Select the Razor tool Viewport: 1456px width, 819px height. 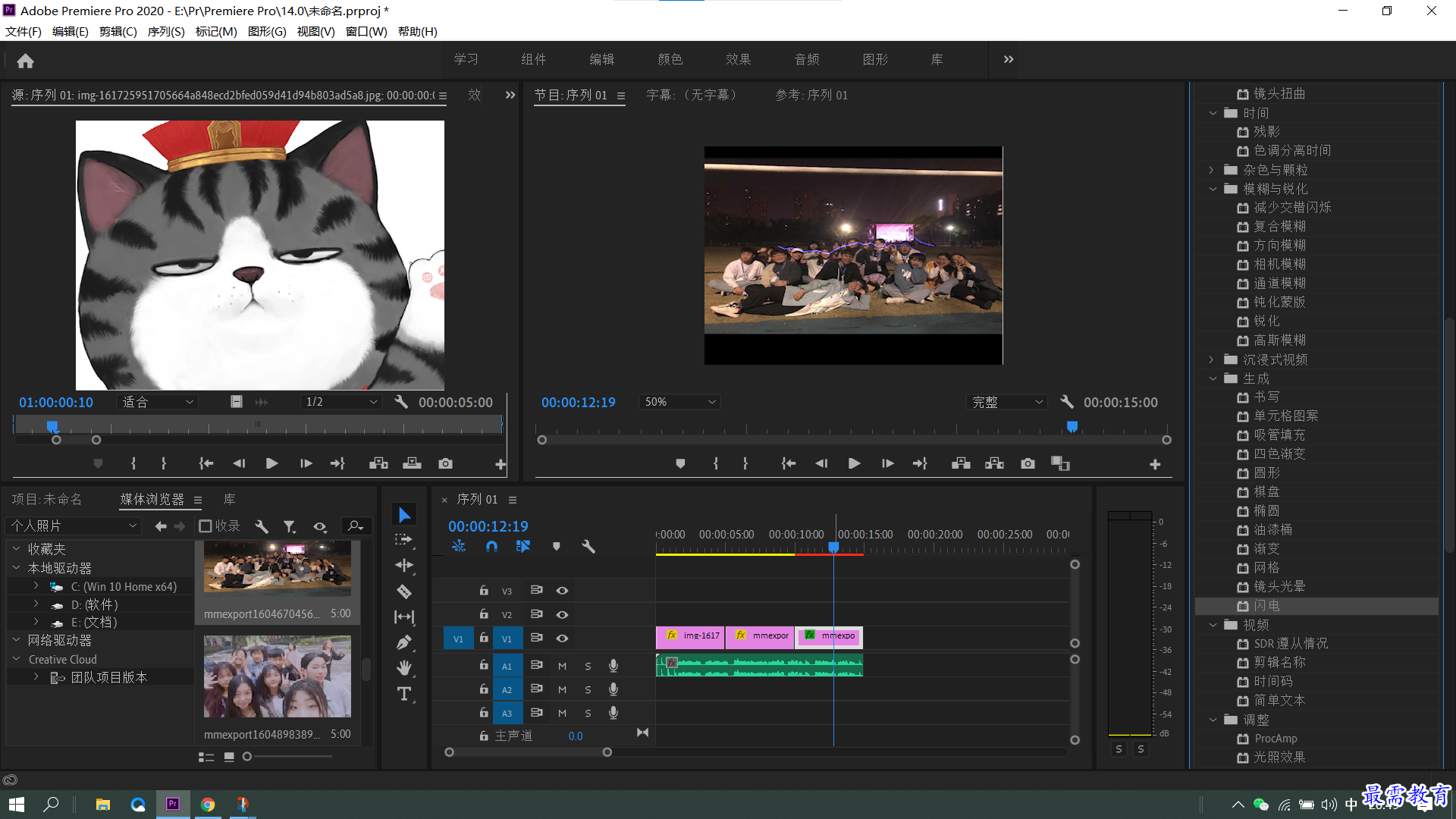pyautogui.click(x=404, y=591)
